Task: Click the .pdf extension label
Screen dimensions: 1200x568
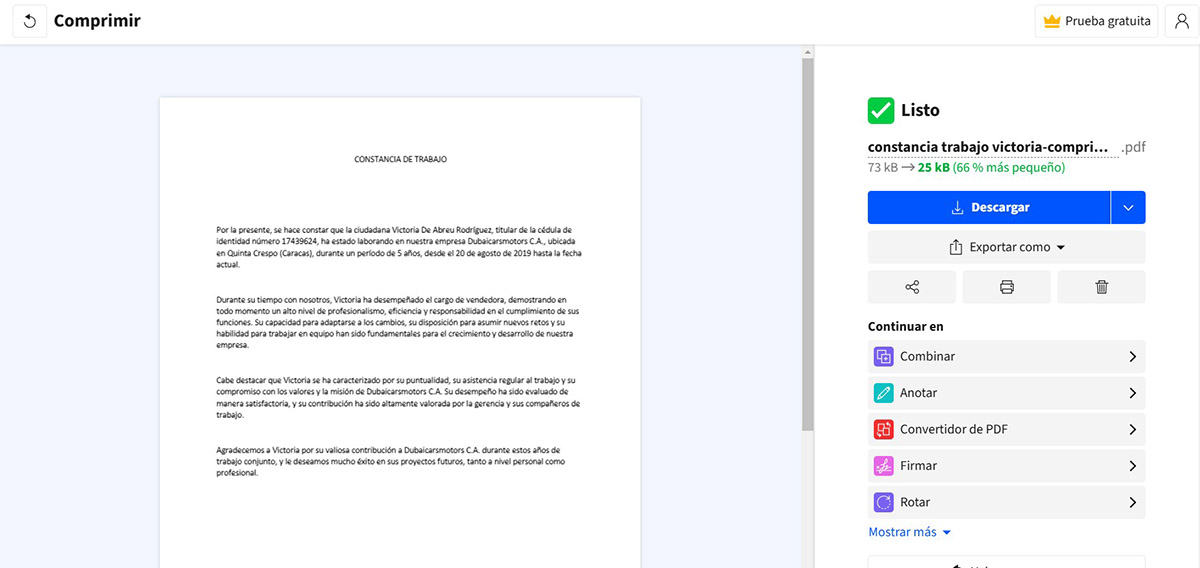Action: (x=1133, y=147)
